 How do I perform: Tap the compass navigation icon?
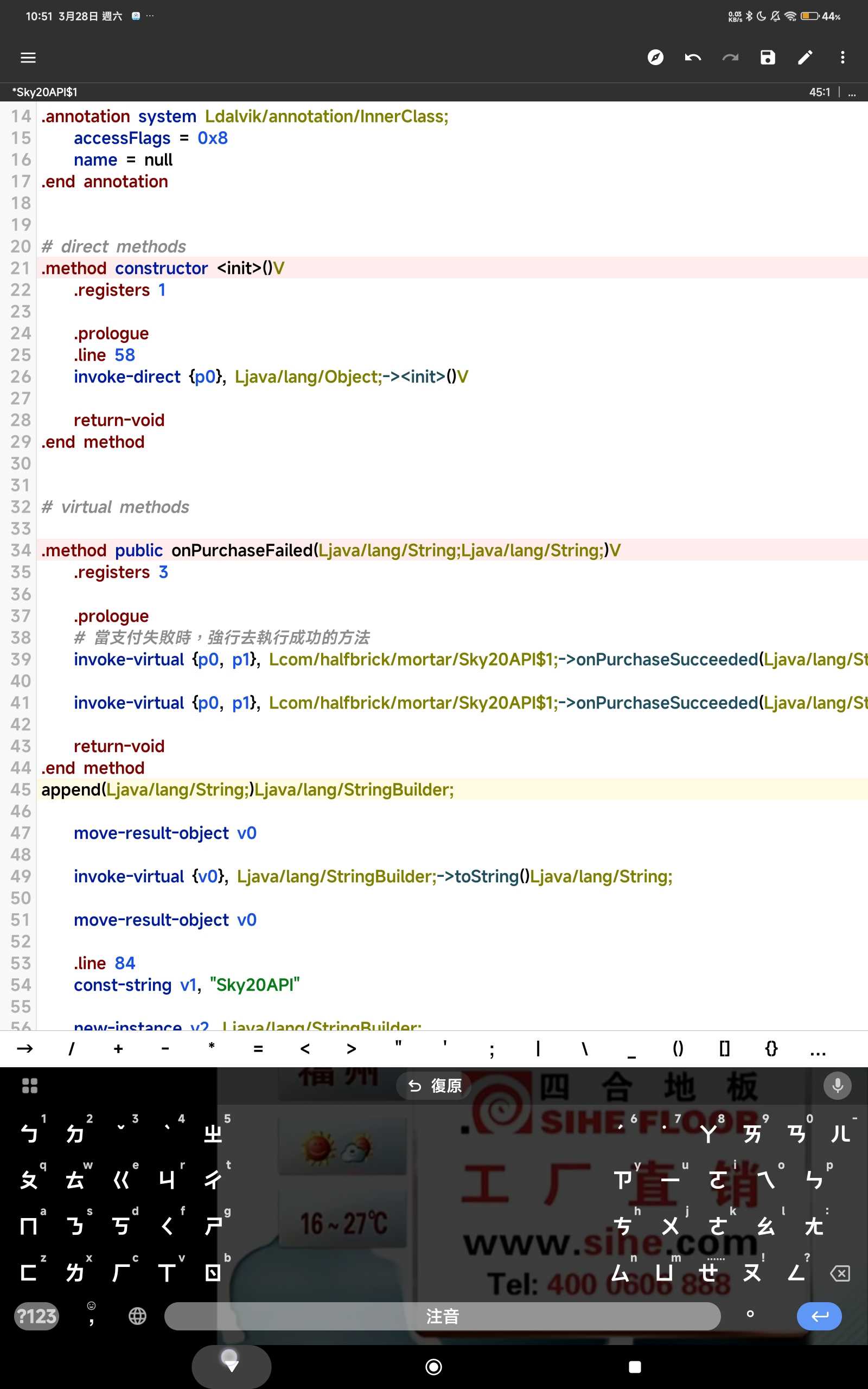coord(655,58)
